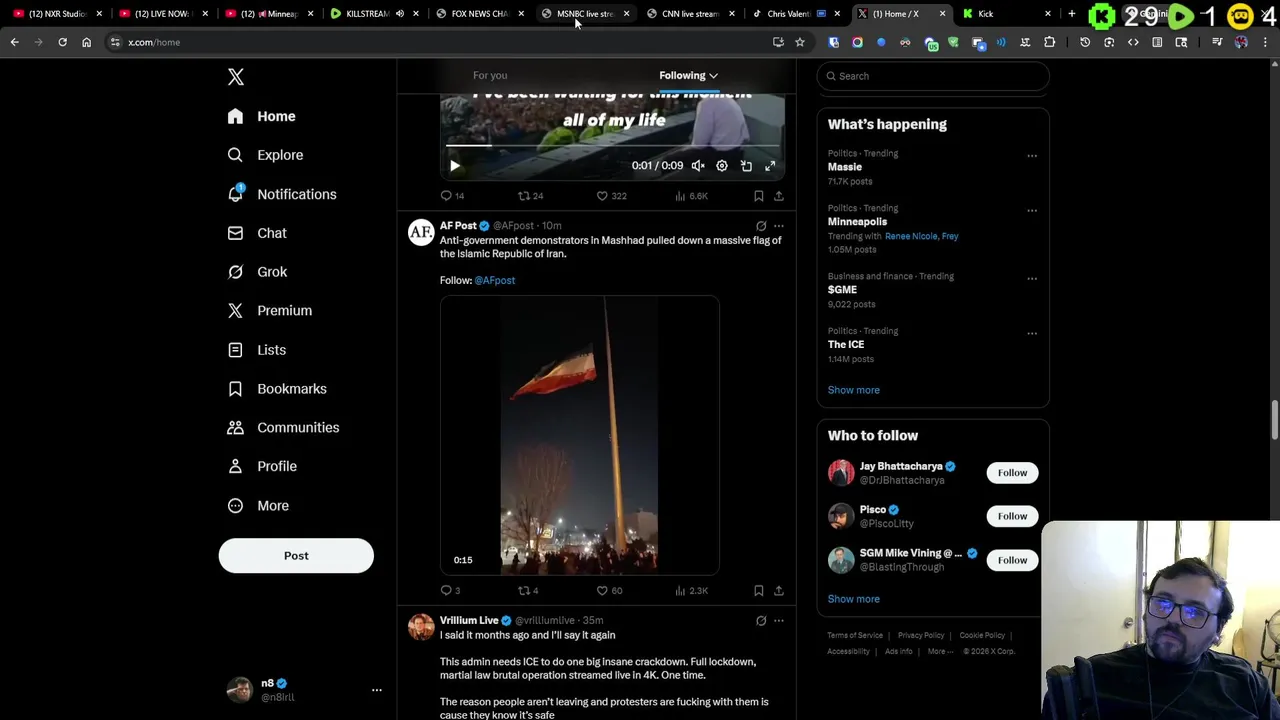Follow Jay Bhattacharya

(1012, 473)
